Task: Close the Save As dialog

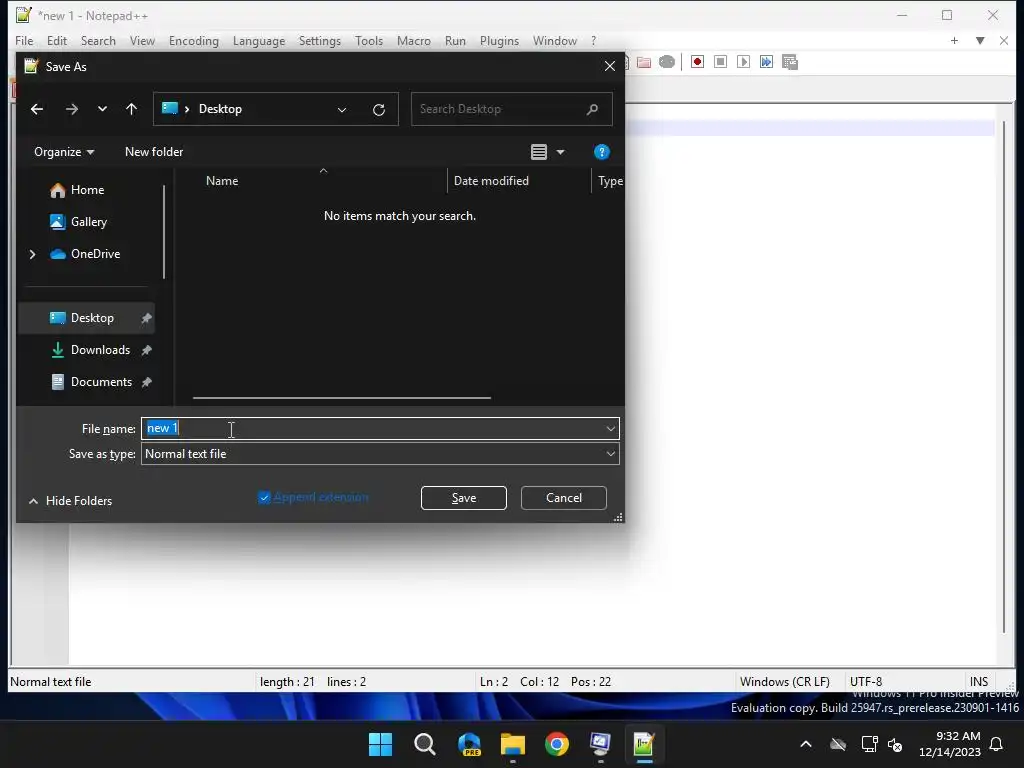Action: tap(609, 67)
